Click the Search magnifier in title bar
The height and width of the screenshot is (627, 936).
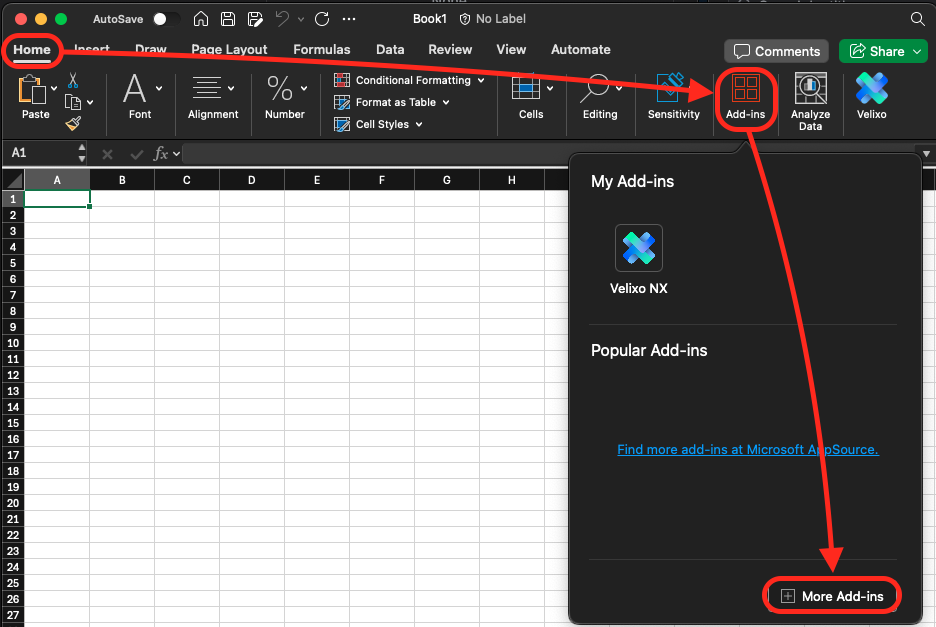click(917, 19)
